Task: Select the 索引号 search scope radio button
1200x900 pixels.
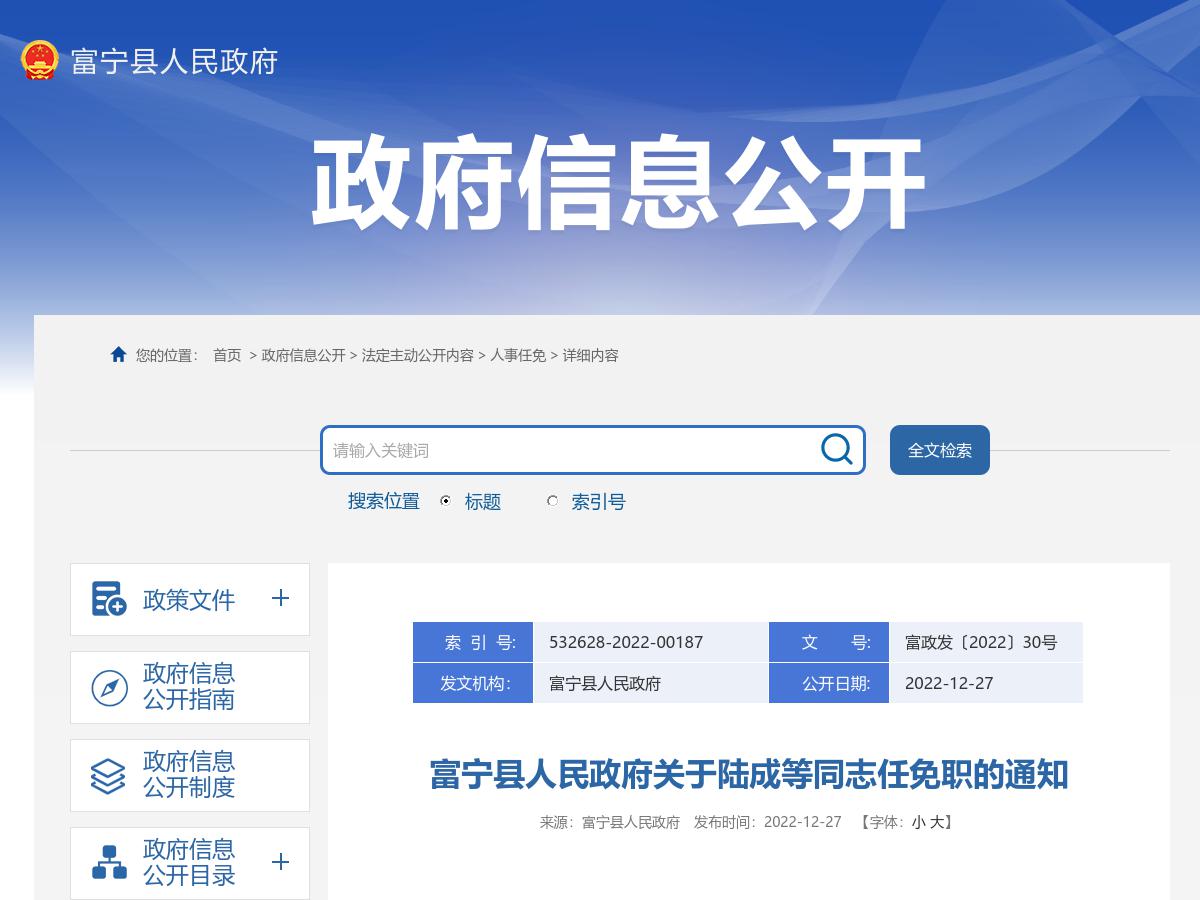Action: (552, 501)
